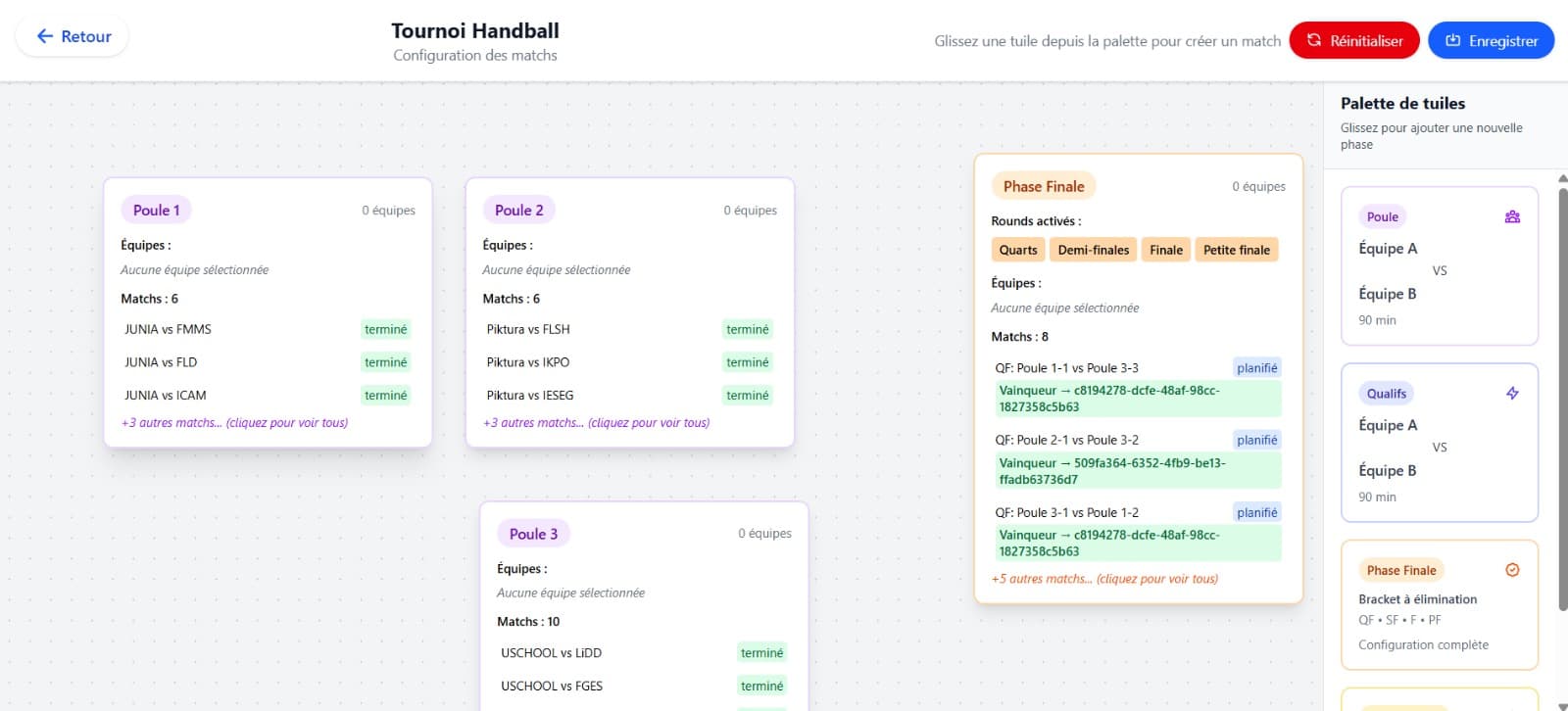Image resolution: width=1568 pixels, height=711 pixels.
Task: Open '+5 autres matchs' link in Phase Finale card
Action: (x=1104, y=579)
